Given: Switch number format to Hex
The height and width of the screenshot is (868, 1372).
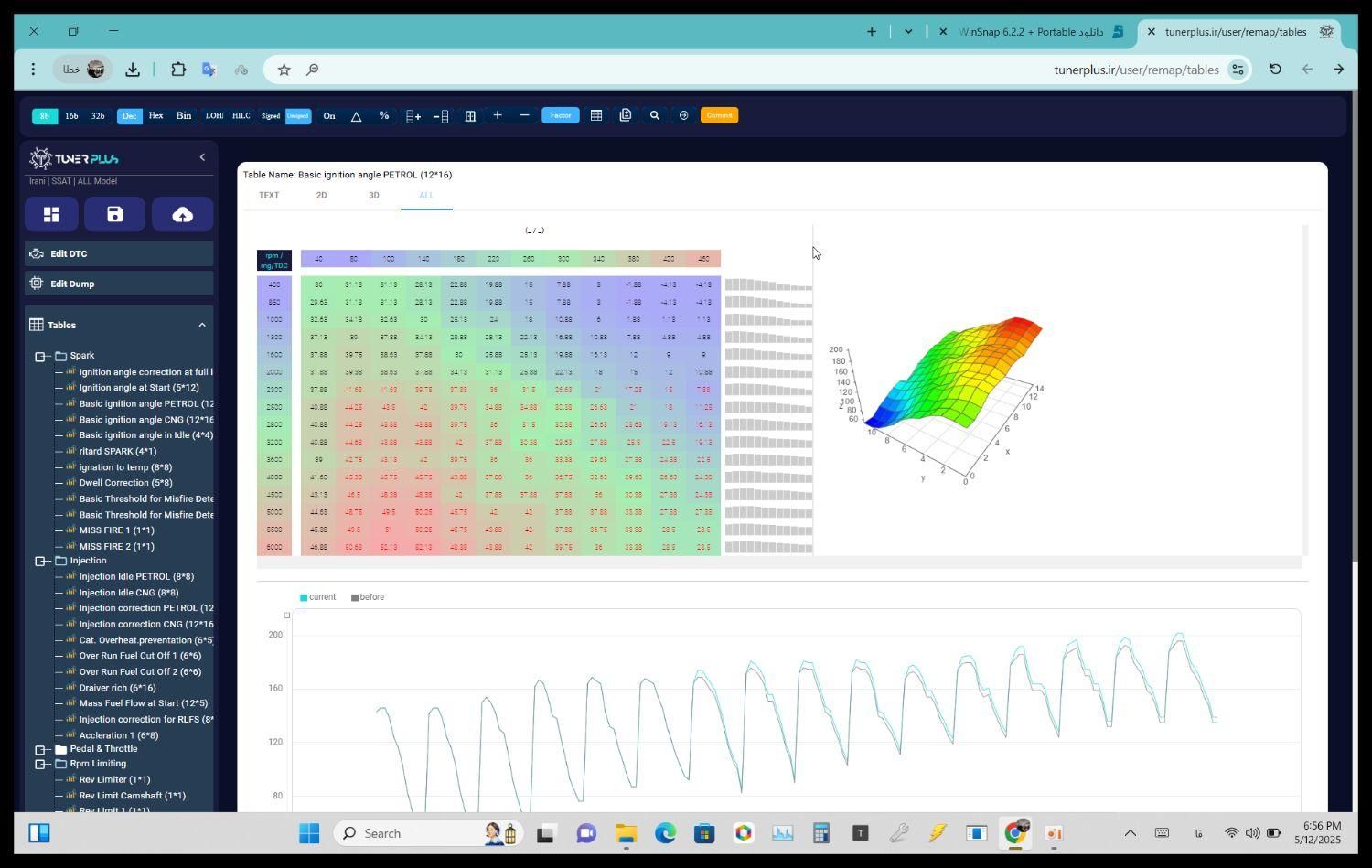Looking at the screenshot, I should [155, 115].
